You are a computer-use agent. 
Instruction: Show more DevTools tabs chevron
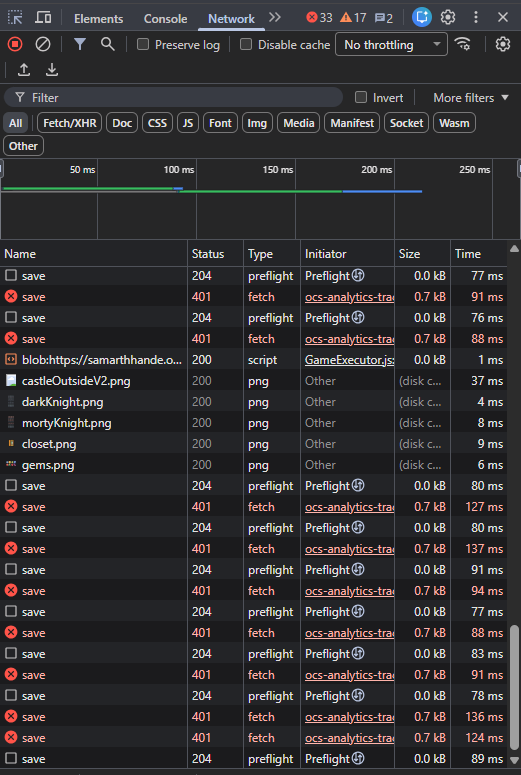[275, 18]
